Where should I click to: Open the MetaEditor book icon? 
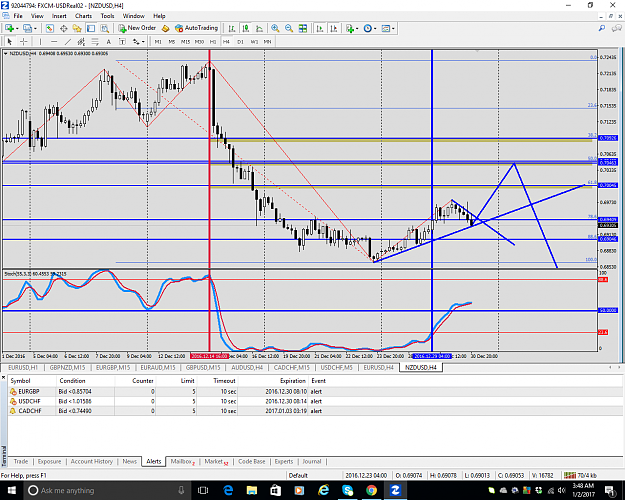click(x=166, y=28)
